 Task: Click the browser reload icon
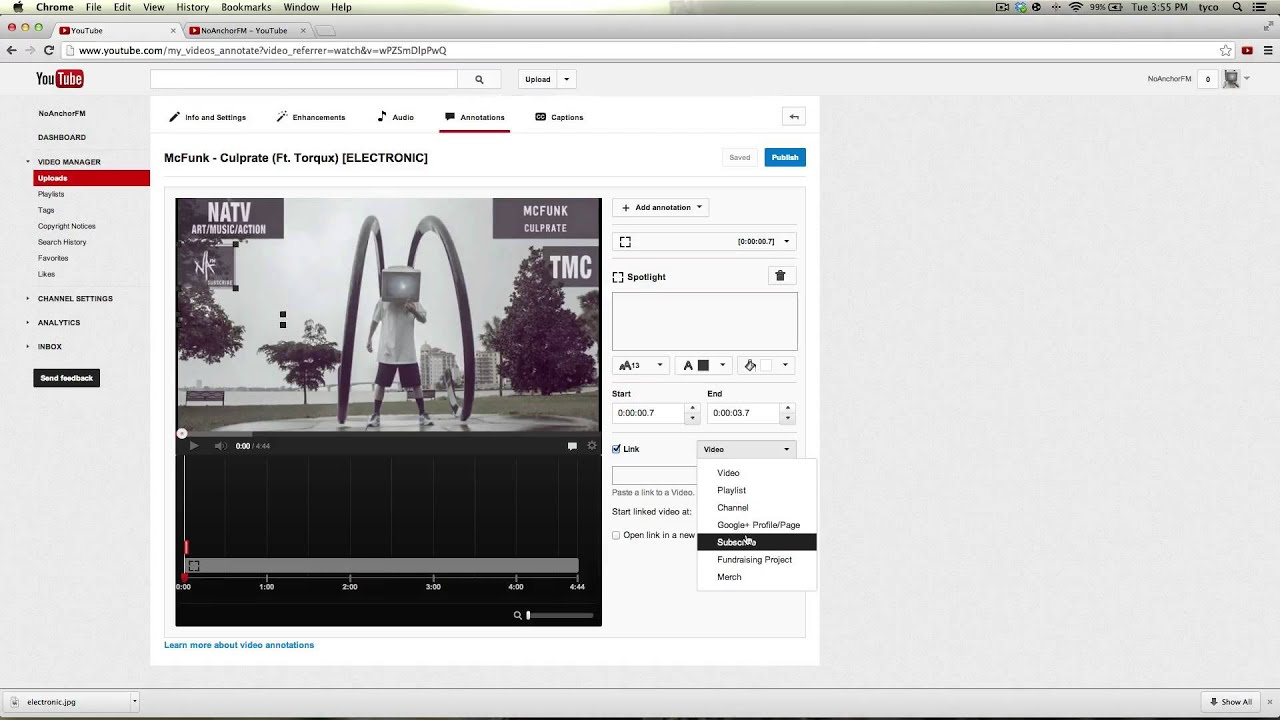48,50
